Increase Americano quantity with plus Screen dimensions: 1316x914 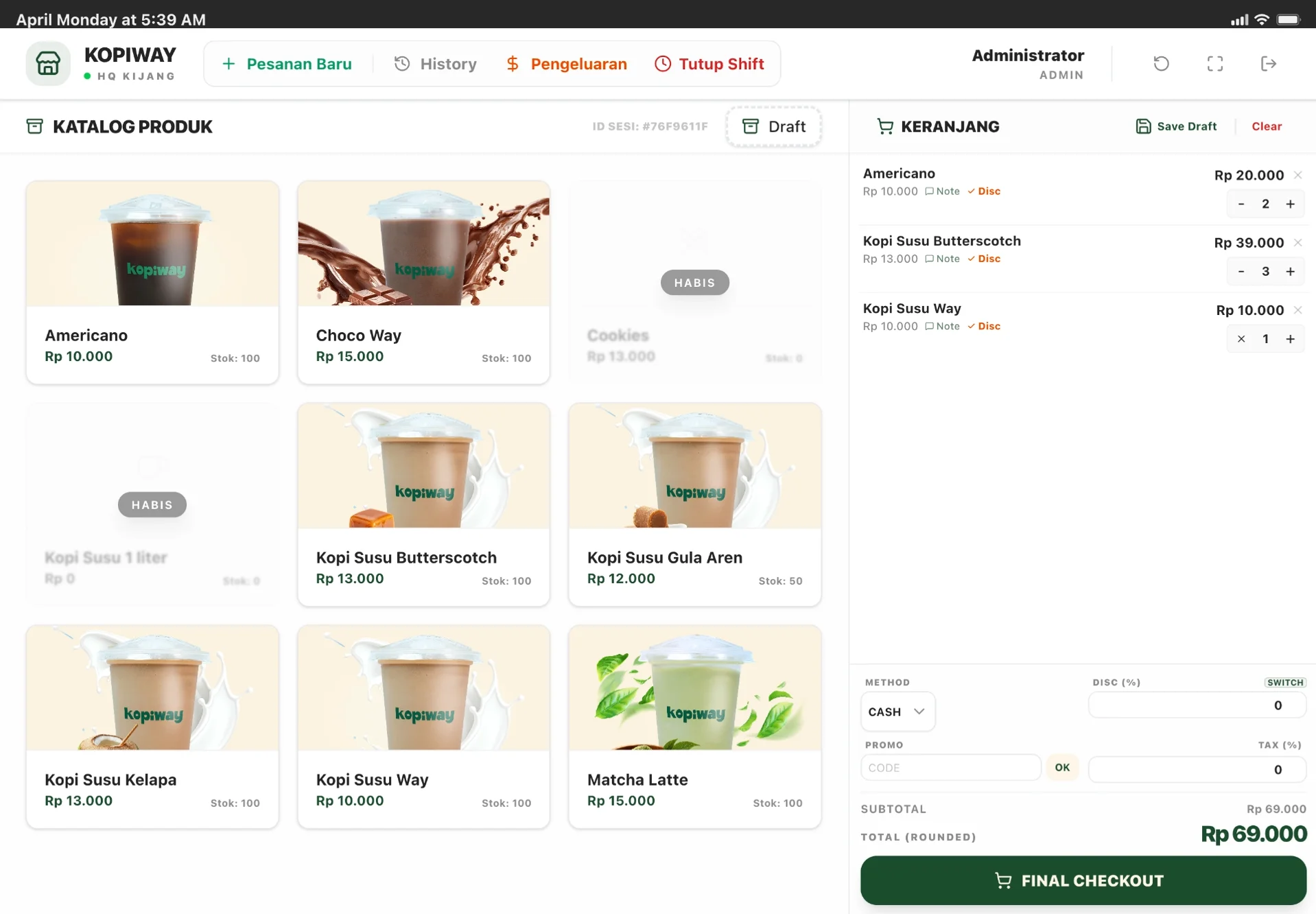point(1290,204)
